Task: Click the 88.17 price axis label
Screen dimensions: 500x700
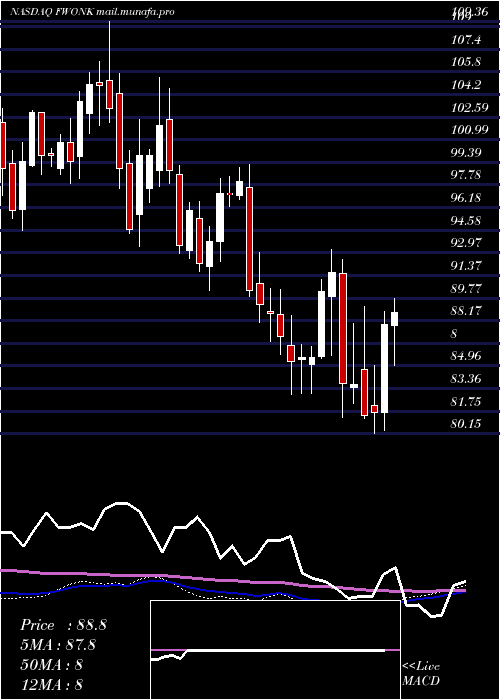Action: click(x=466, y=311)
